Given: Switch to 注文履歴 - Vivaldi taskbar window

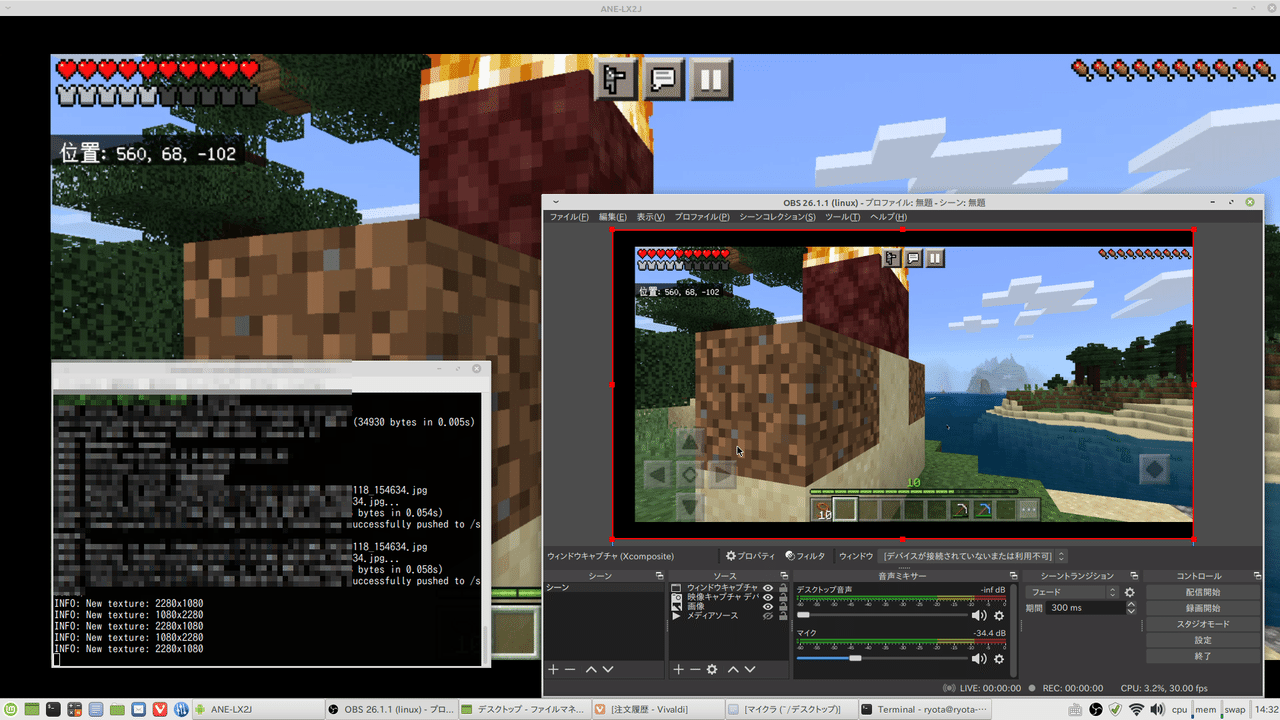Looking at the screenshot, I should [x=657, y=709].
